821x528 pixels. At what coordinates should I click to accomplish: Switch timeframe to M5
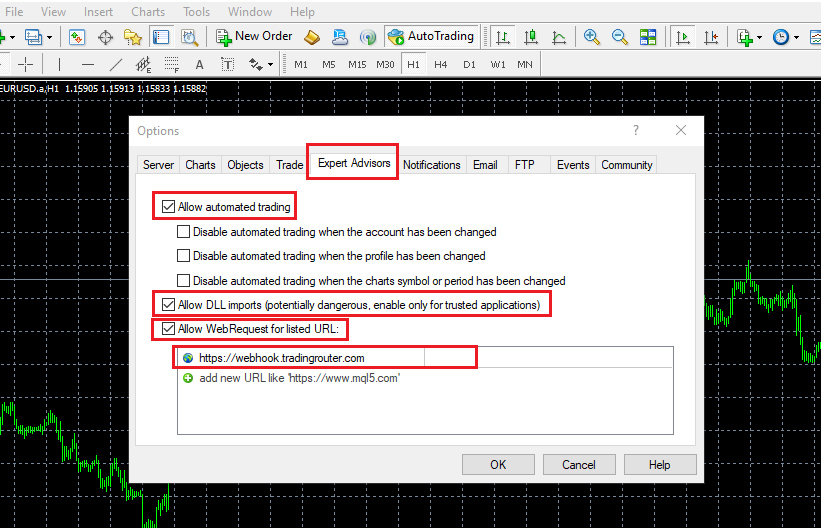[x=328, y=64]
